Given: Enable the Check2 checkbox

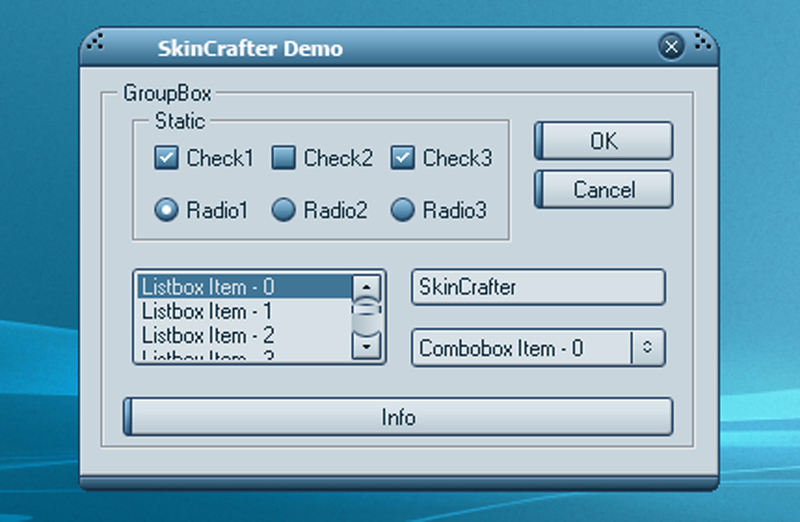Looking at the screenshot, I should pos(284,157).
